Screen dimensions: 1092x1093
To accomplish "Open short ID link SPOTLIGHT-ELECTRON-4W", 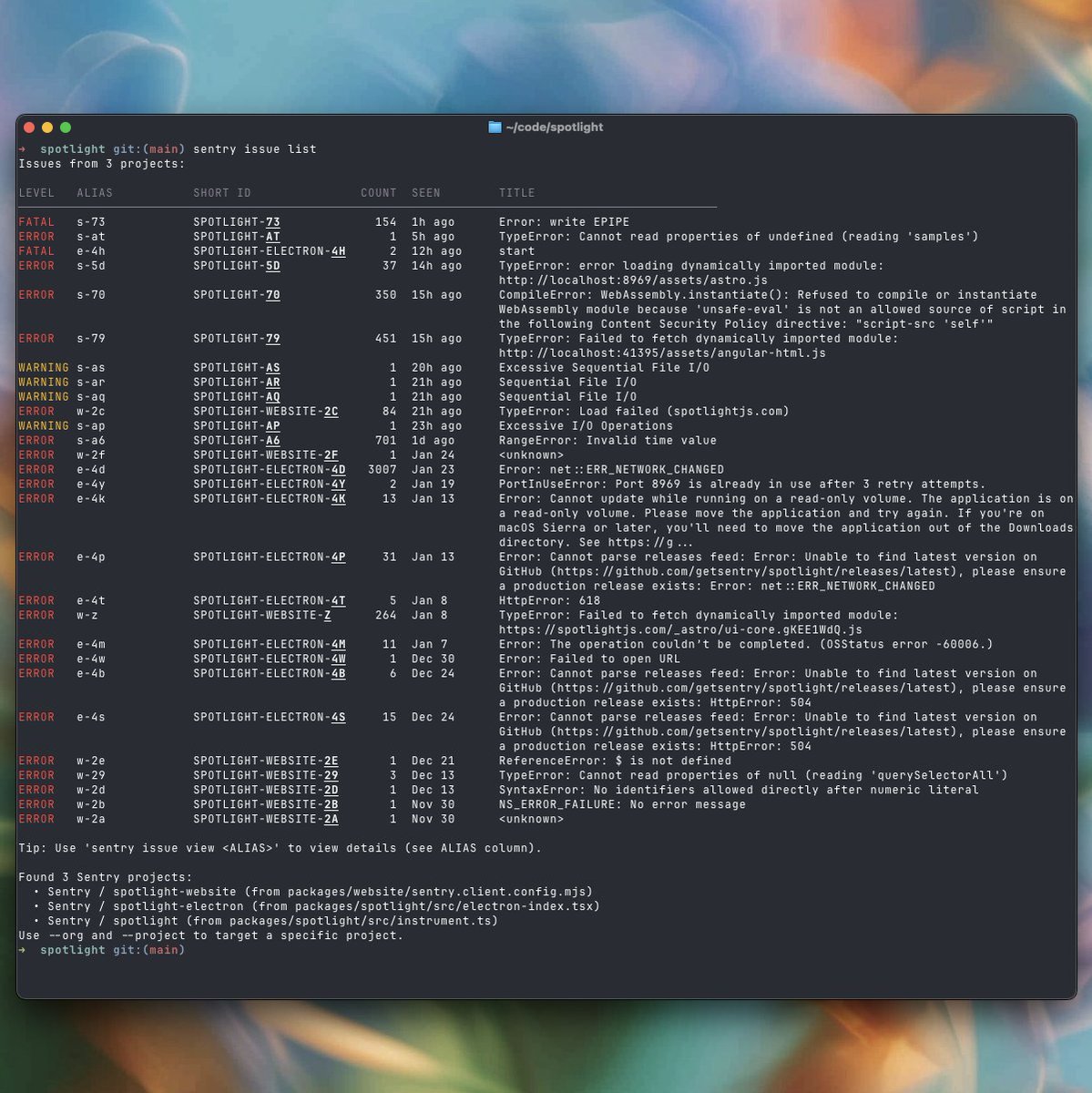I will pos(270,659).
